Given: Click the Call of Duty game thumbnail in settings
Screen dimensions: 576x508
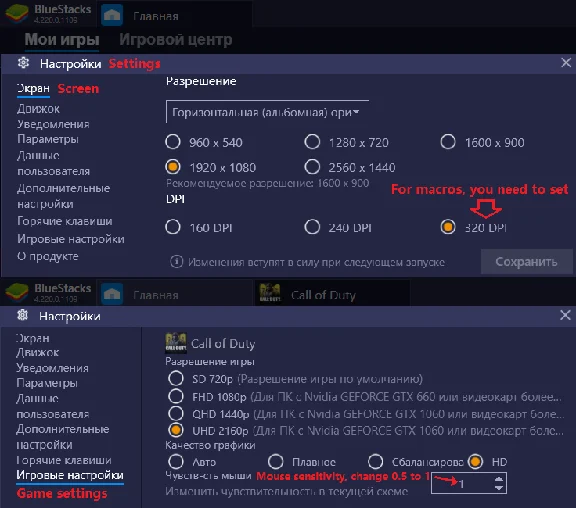Looking at the screenshot, I should [176, 343].
